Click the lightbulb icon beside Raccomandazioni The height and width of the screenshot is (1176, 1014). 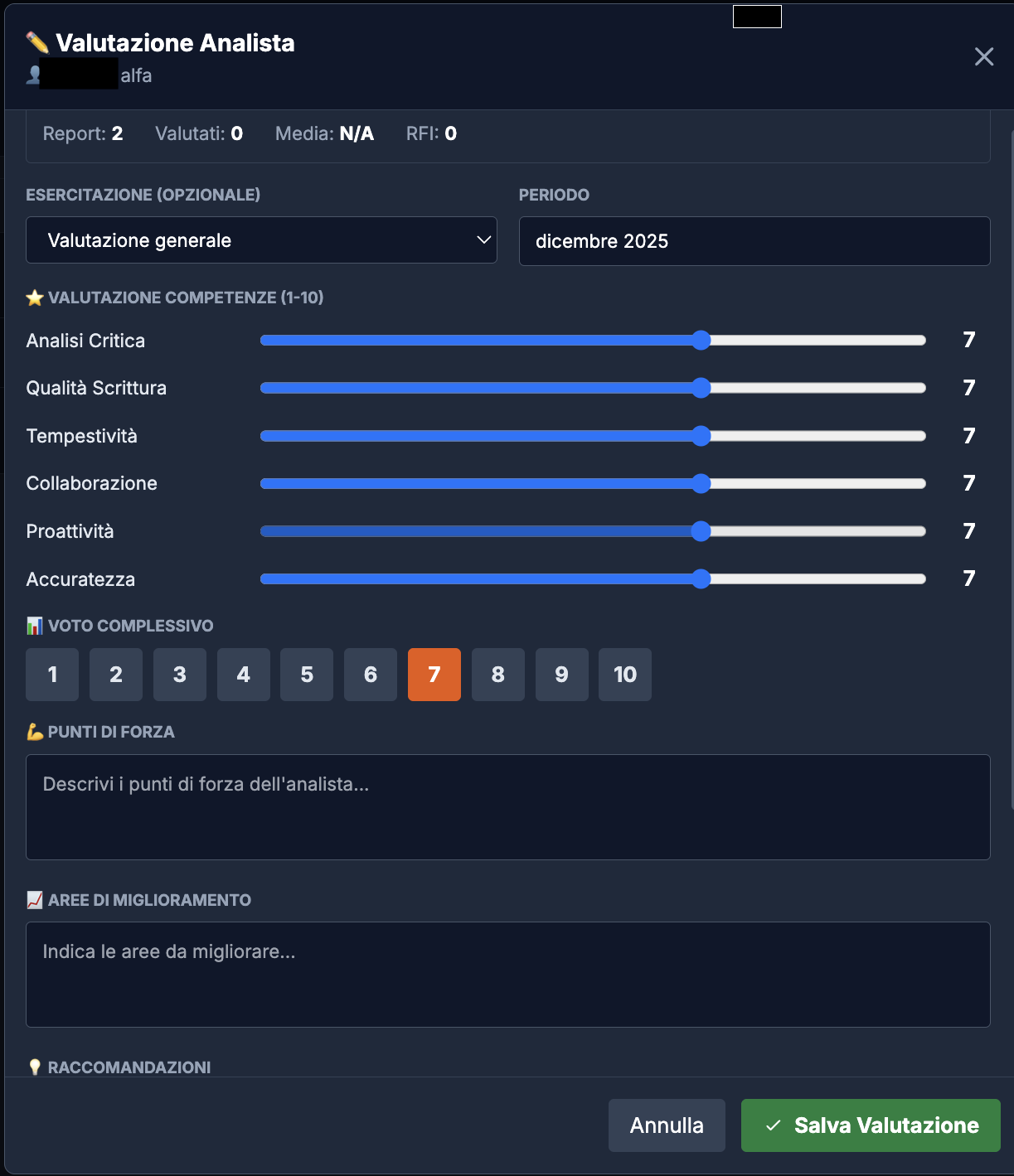coord(34,1066)
